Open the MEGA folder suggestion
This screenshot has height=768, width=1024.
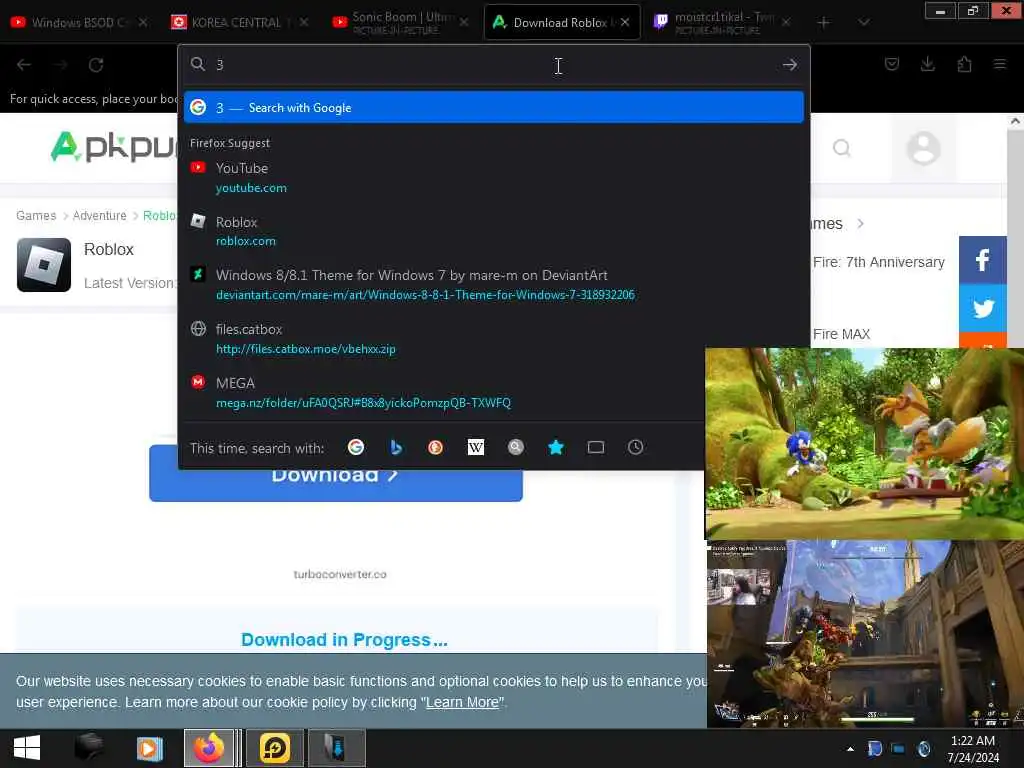point(494,392)
